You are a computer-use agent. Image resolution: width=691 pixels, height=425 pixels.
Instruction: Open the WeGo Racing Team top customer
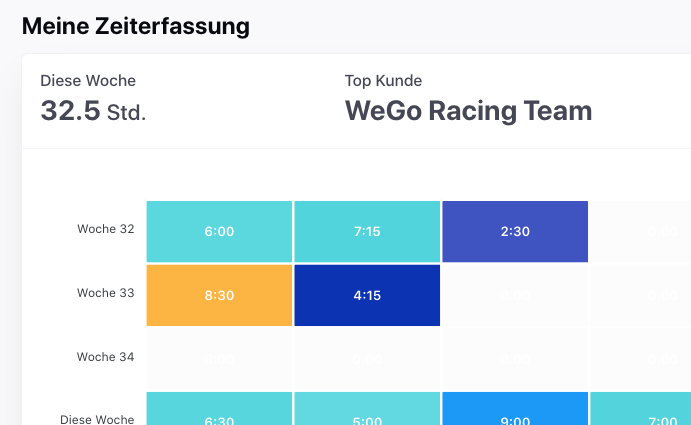[x=468, y=110]
